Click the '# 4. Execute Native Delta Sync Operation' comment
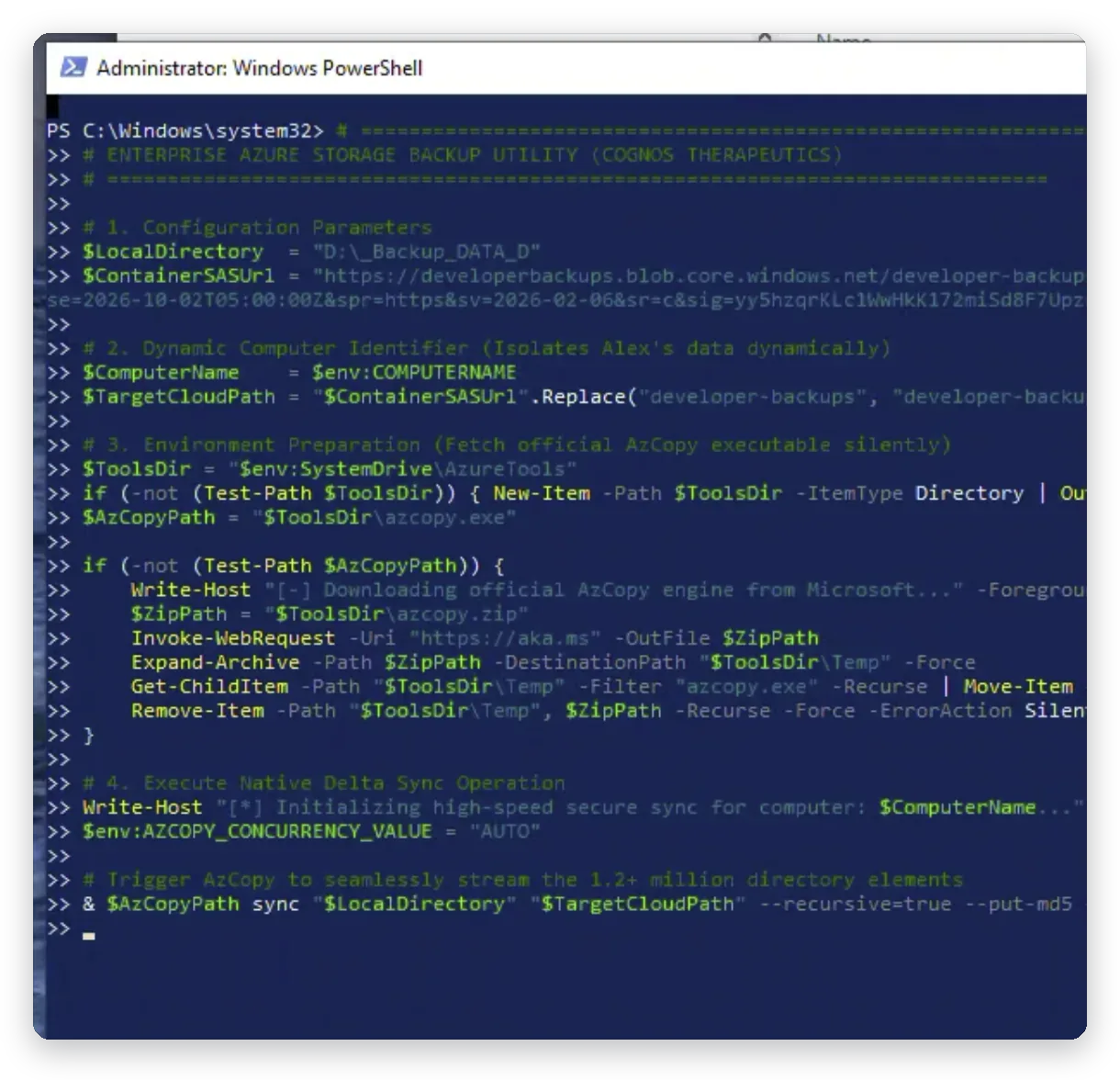1120x1080 pixels. pyautogui.click(x=324, y=782)
